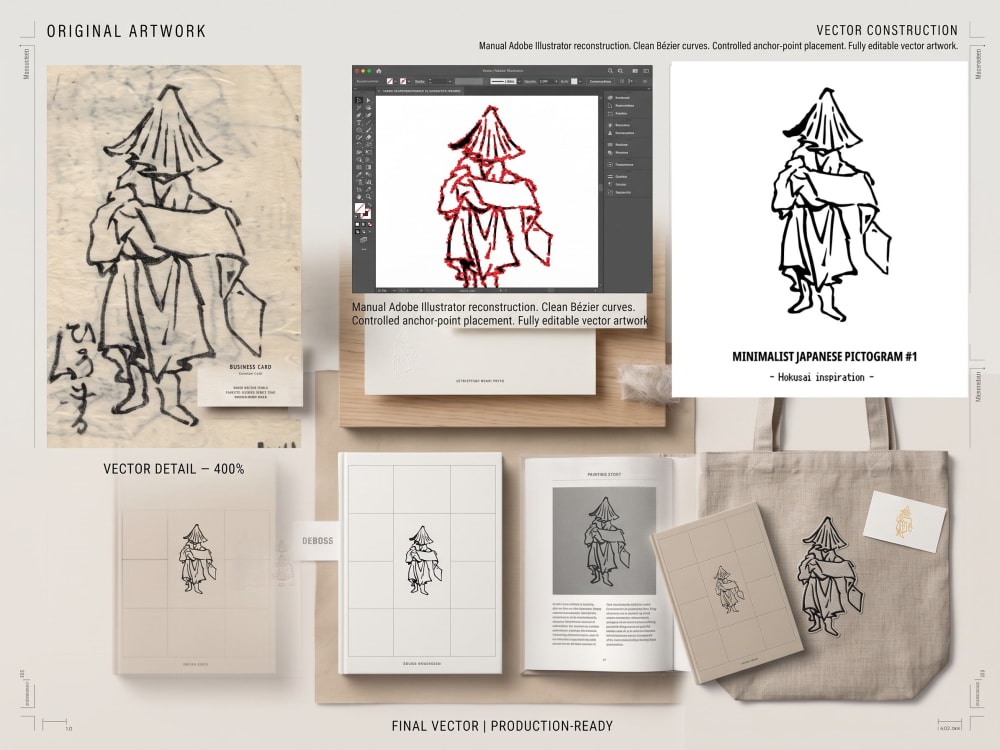Activate the Fill swatch in the toolbar
The image size is (1000, 750).
[x=360, y=208]
